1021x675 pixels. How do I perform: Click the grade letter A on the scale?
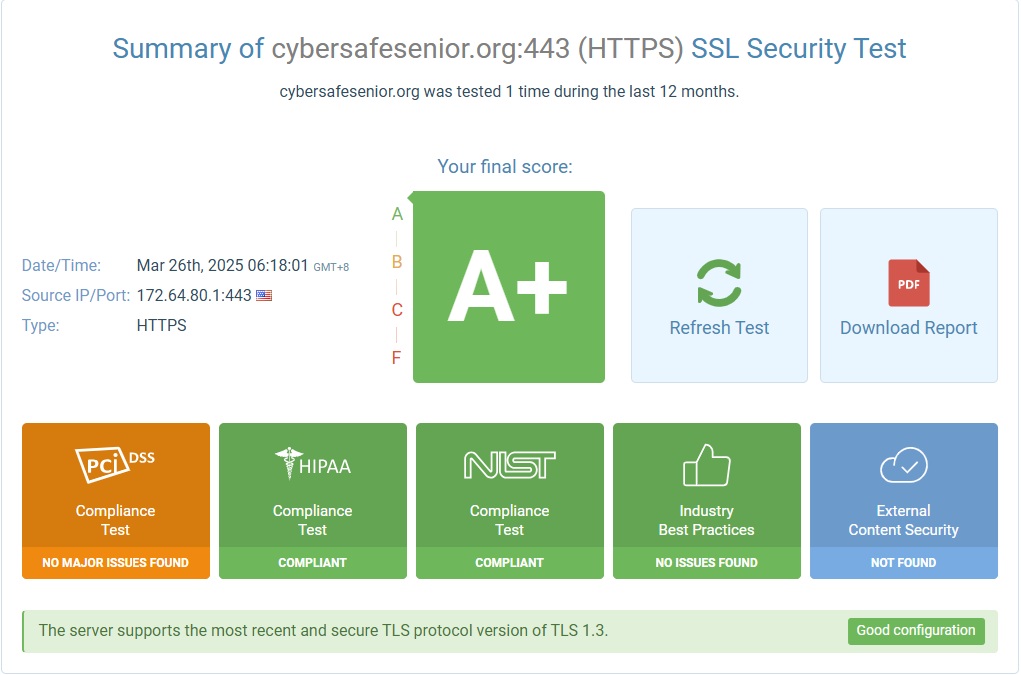pos(398,212)
